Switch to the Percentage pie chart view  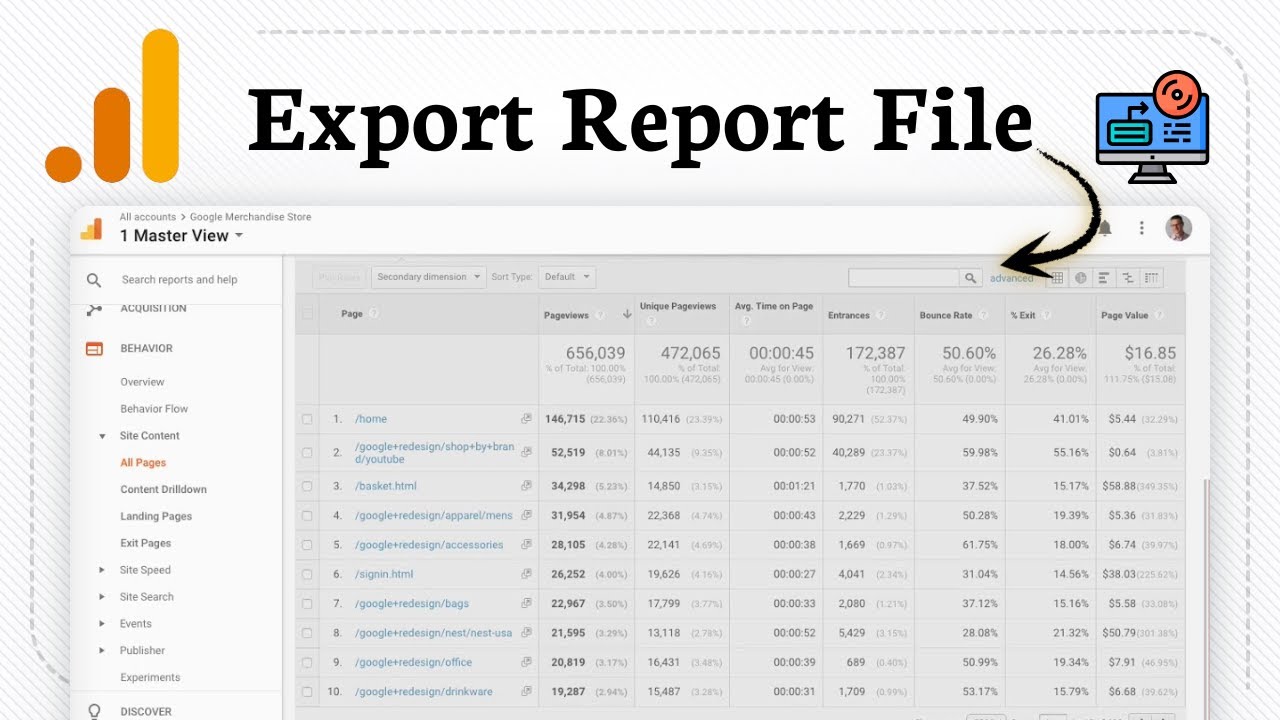tap(1080, 278)
